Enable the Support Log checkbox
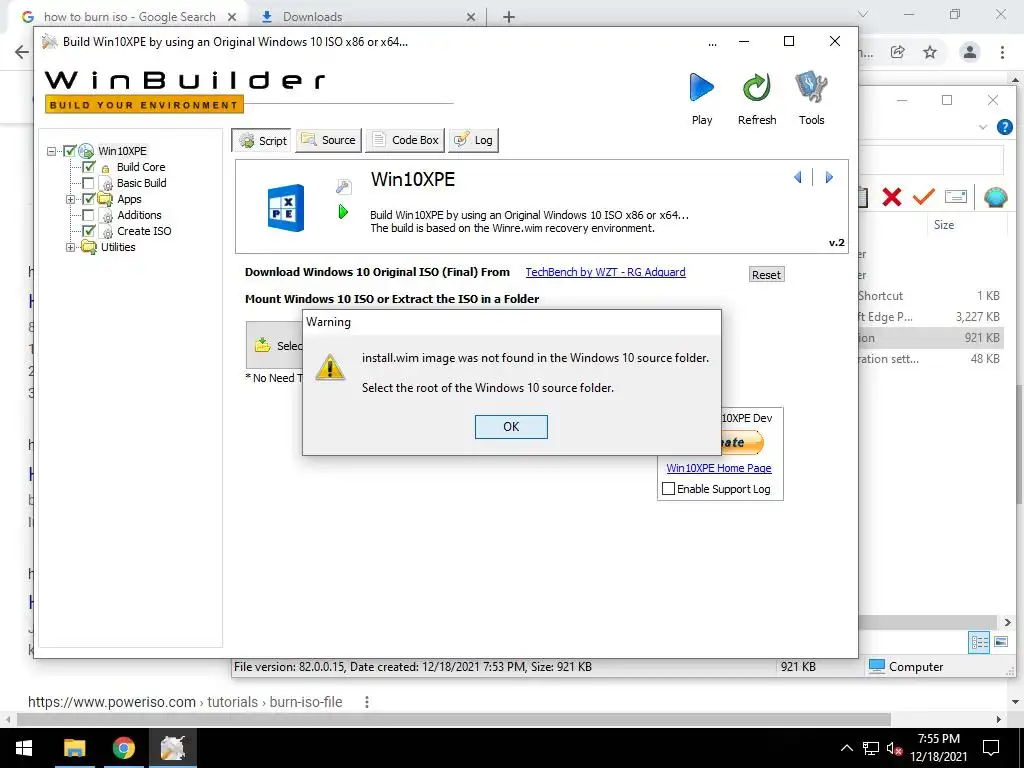The image size is (1024, 768). [668, 488]
